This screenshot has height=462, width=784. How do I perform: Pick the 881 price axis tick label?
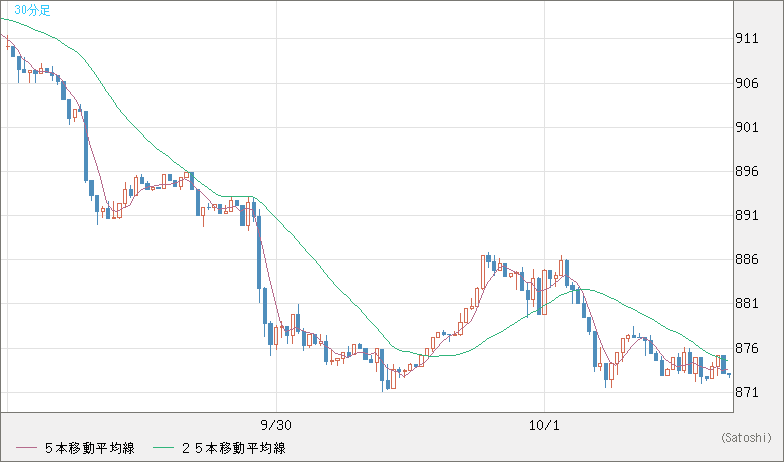(746, 304)
